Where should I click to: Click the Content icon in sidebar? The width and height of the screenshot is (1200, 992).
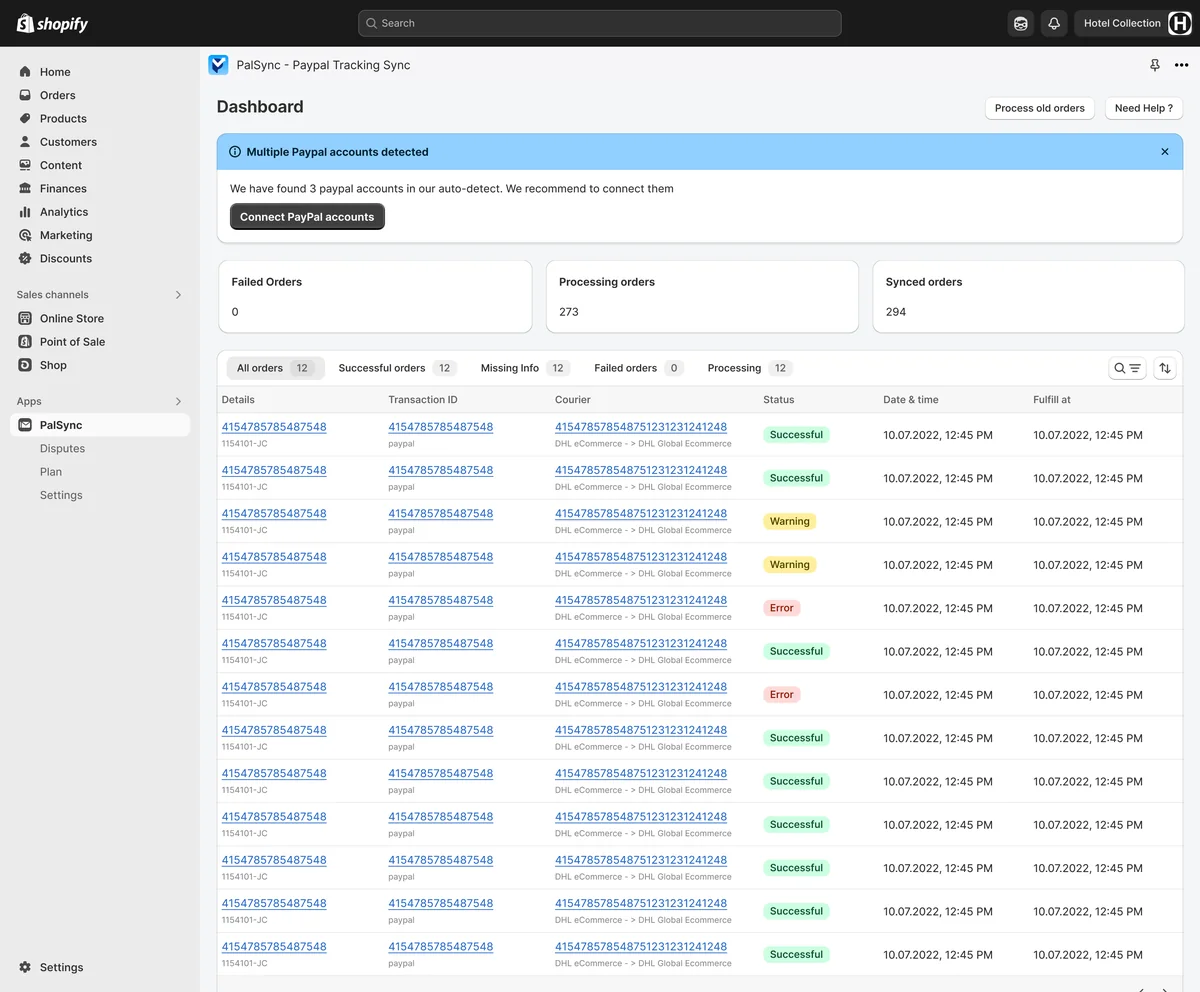[x=25, y=165]
